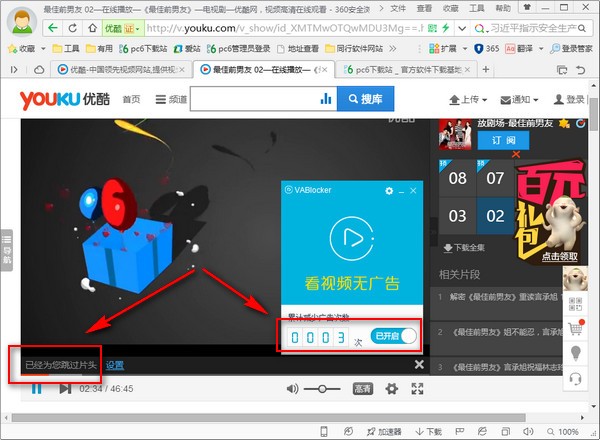Open the 导航 side navigation tab
Viewport: 600px width, 440px height.
[x=7, y=250]
